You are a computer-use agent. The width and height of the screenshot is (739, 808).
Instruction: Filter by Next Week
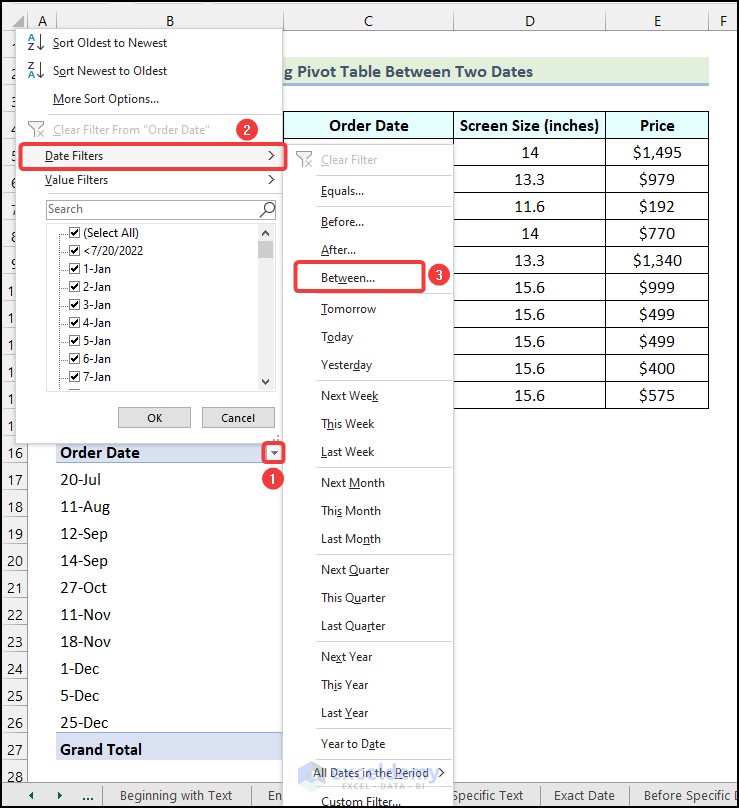[349, 396]
